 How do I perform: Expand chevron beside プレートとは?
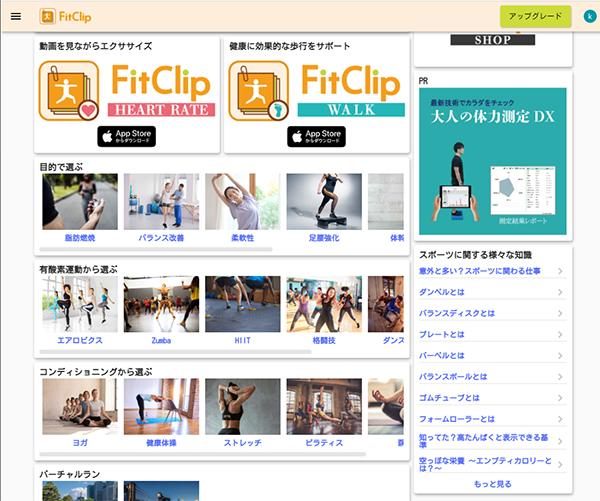pos(560,335)
